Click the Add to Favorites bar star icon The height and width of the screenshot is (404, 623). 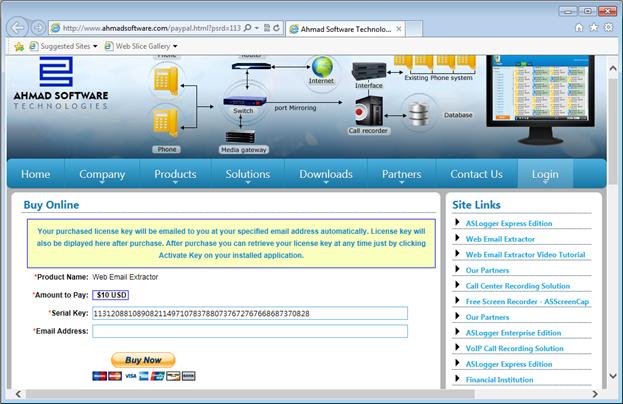pos(19,46)
